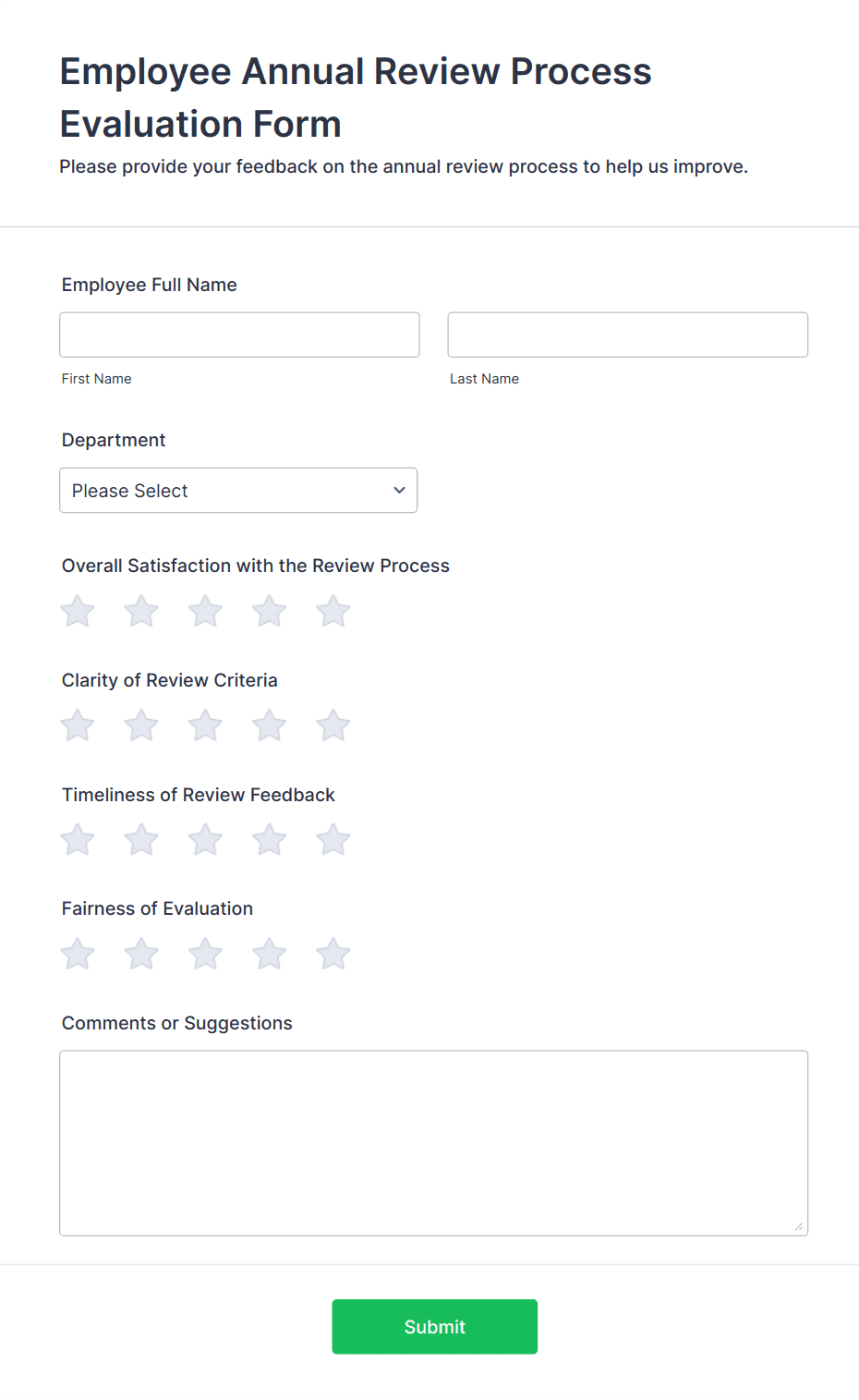This screenshot has height=1400, width=859.
Task: Pick fourth star for Timeliness of Review Feedback
Action: [x=270, y=840]
